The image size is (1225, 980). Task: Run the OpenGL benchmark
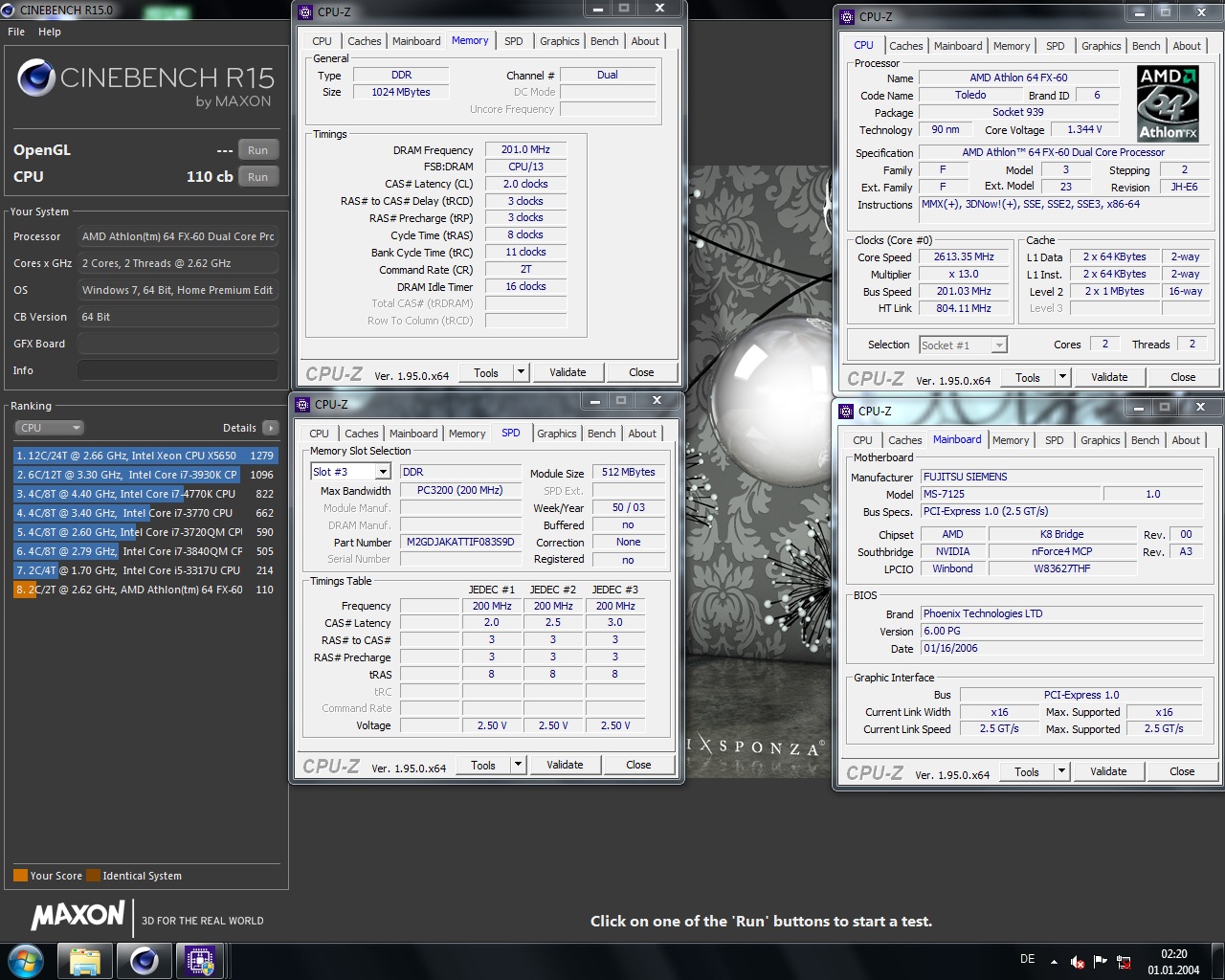tap(258, 150)
